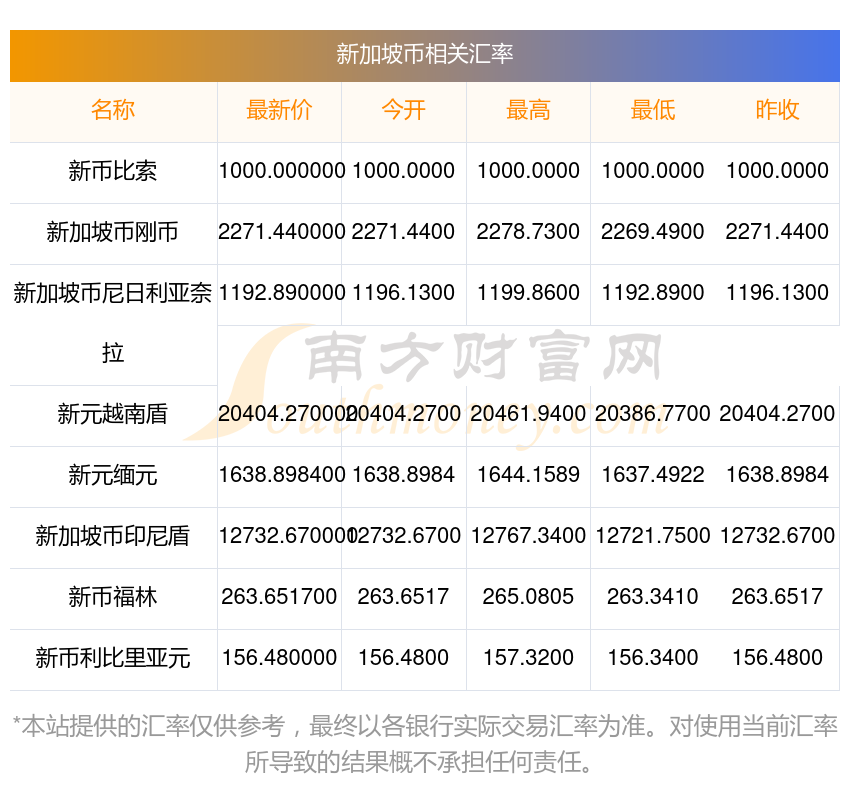Image resolution: width=850 pixels, height=793 pixels.
Task: Click 尼日利亚奈拉 今开 value '1196.1300'
Action: [404, 293]
